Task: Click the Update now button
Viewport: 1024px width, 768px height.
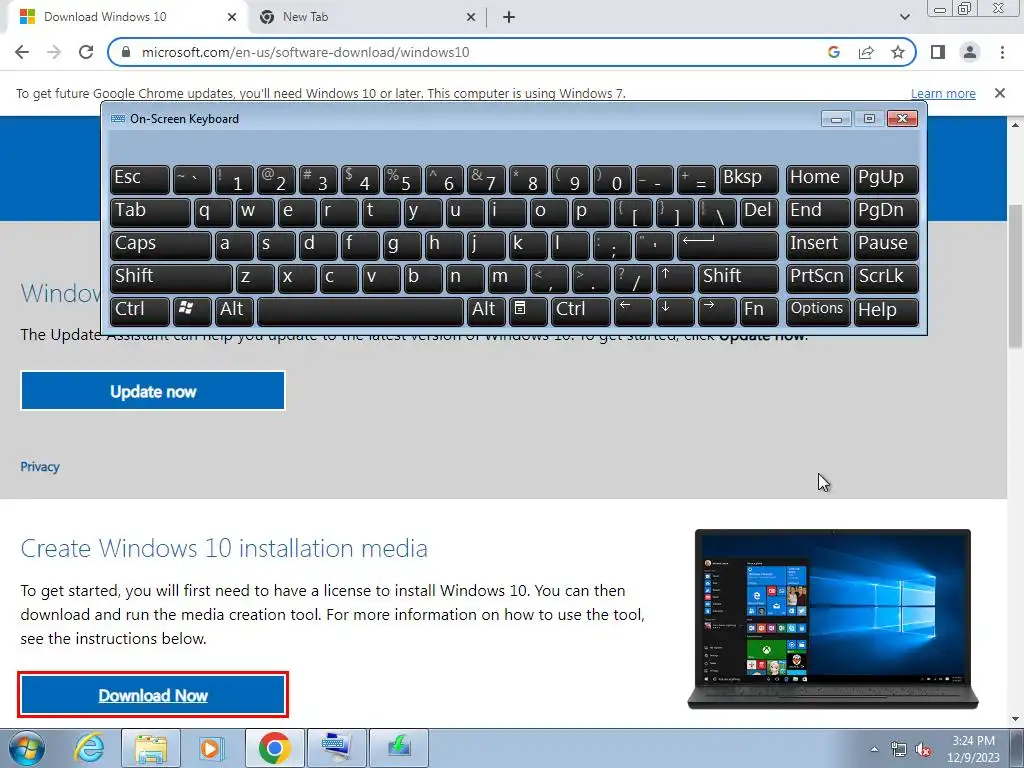Action: 153,391
